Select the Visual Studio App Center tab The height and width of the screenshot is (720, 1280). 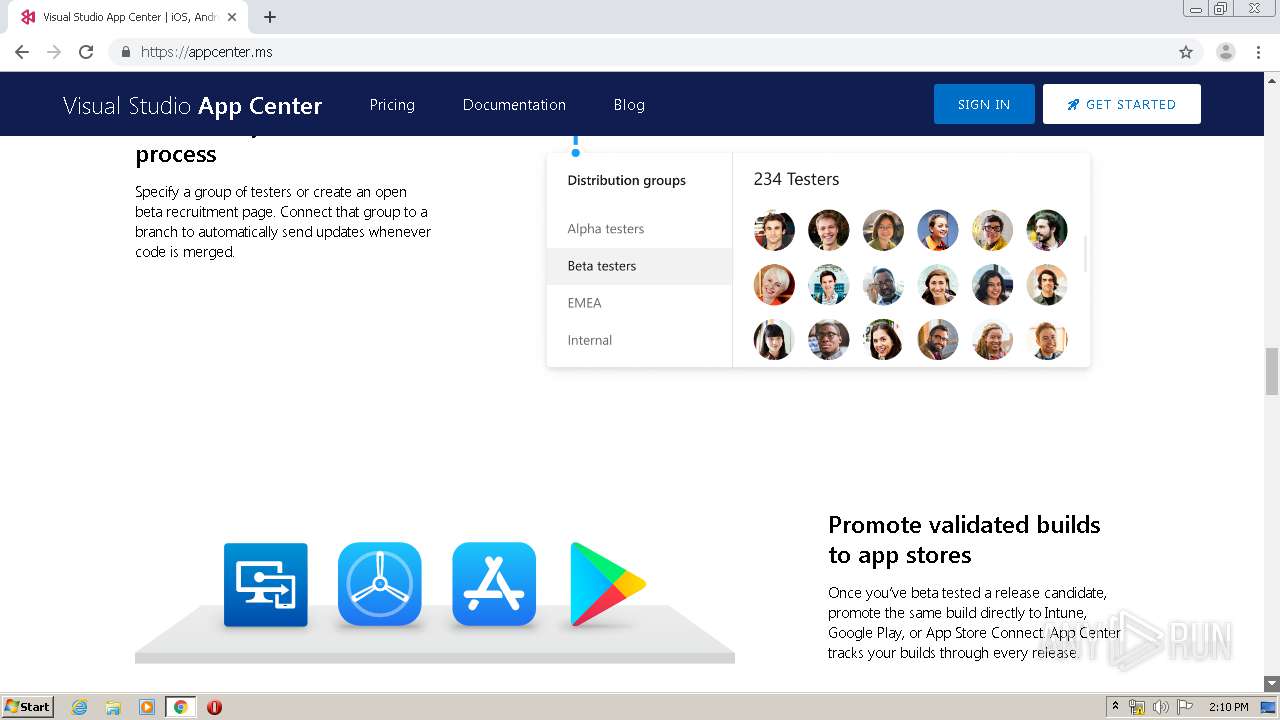tap(128, 17)
